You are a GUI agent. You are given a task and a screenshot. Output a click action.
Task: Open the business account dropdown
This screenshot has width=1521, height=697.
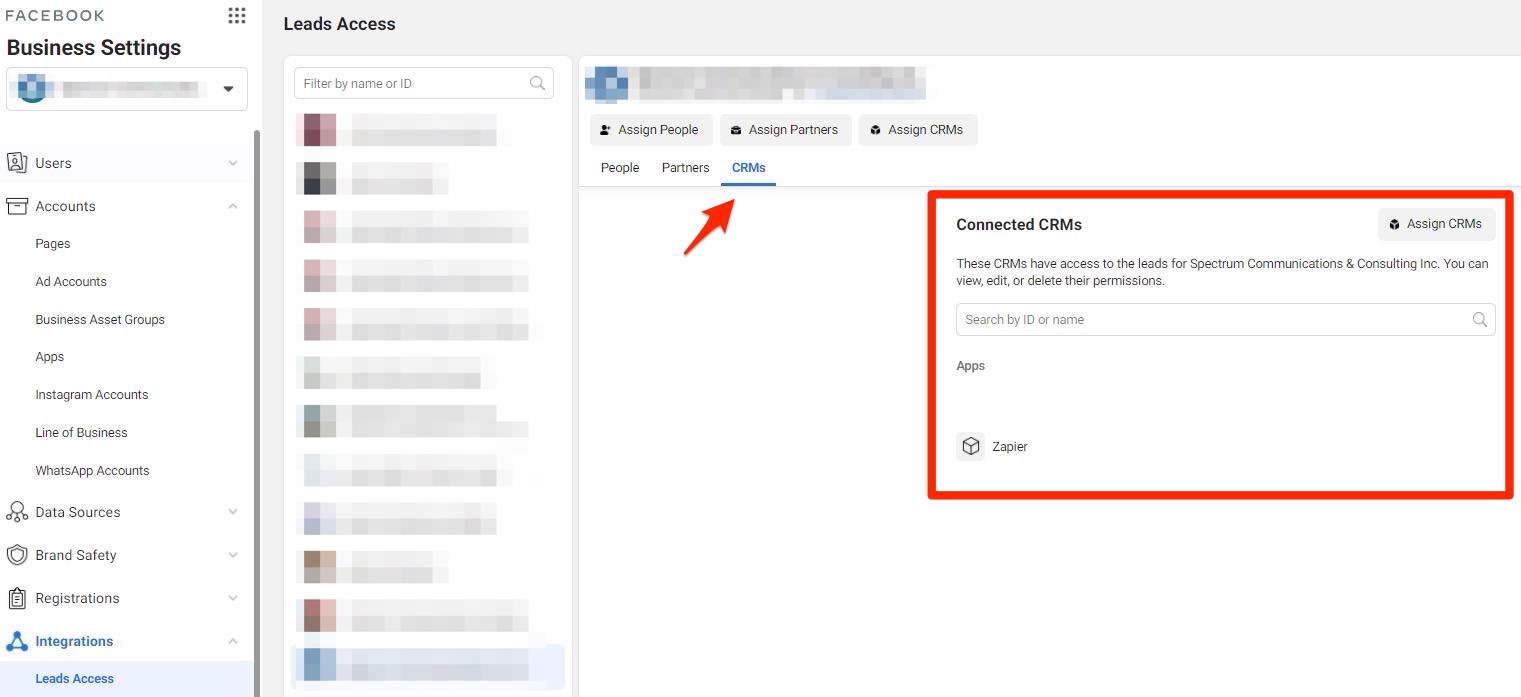point(228,89)
